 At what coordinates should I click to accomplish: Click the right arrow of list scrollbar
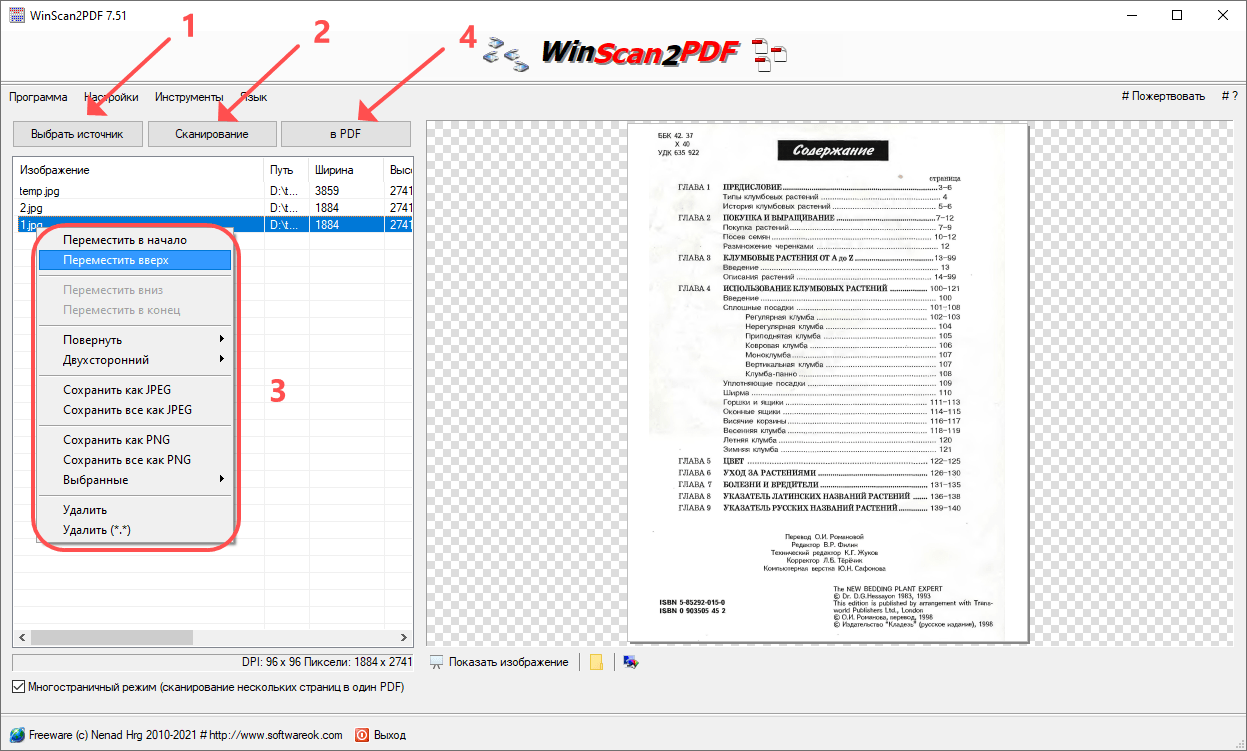click(404, 637)
